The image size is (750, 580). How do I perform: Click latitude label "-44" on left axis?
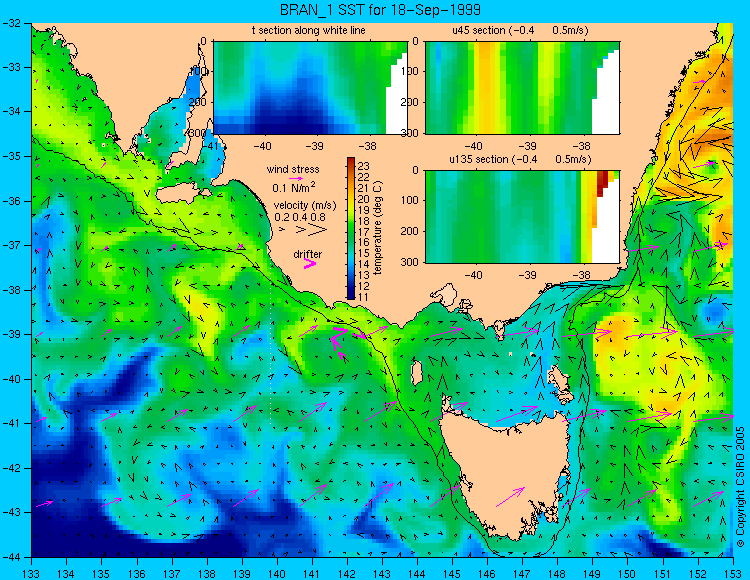pos(13,557)
